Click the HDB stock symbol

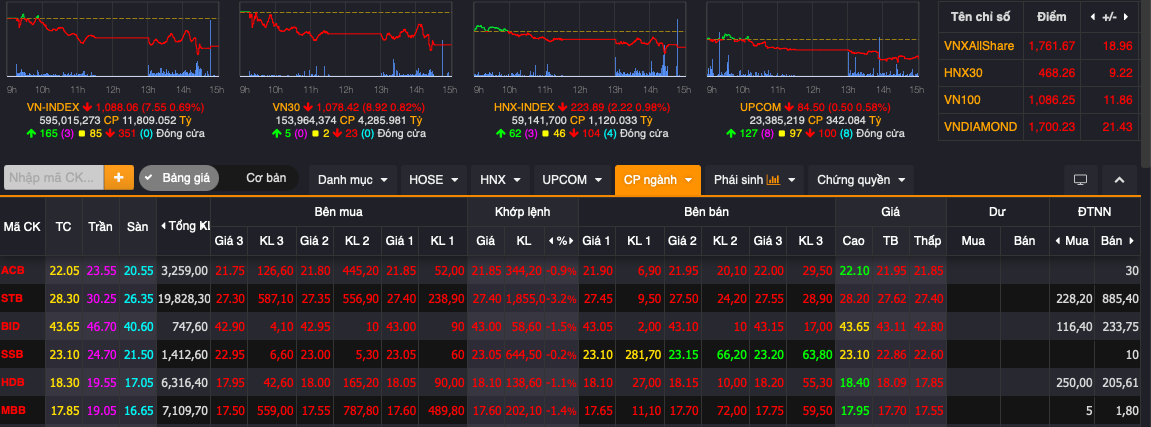point(12,382)
